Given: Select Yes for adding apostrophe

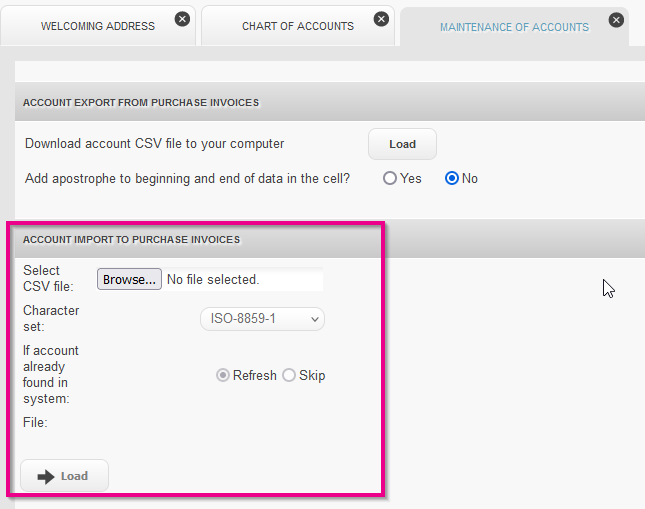Looking at the screenshot, I should [x=390, y=178].
